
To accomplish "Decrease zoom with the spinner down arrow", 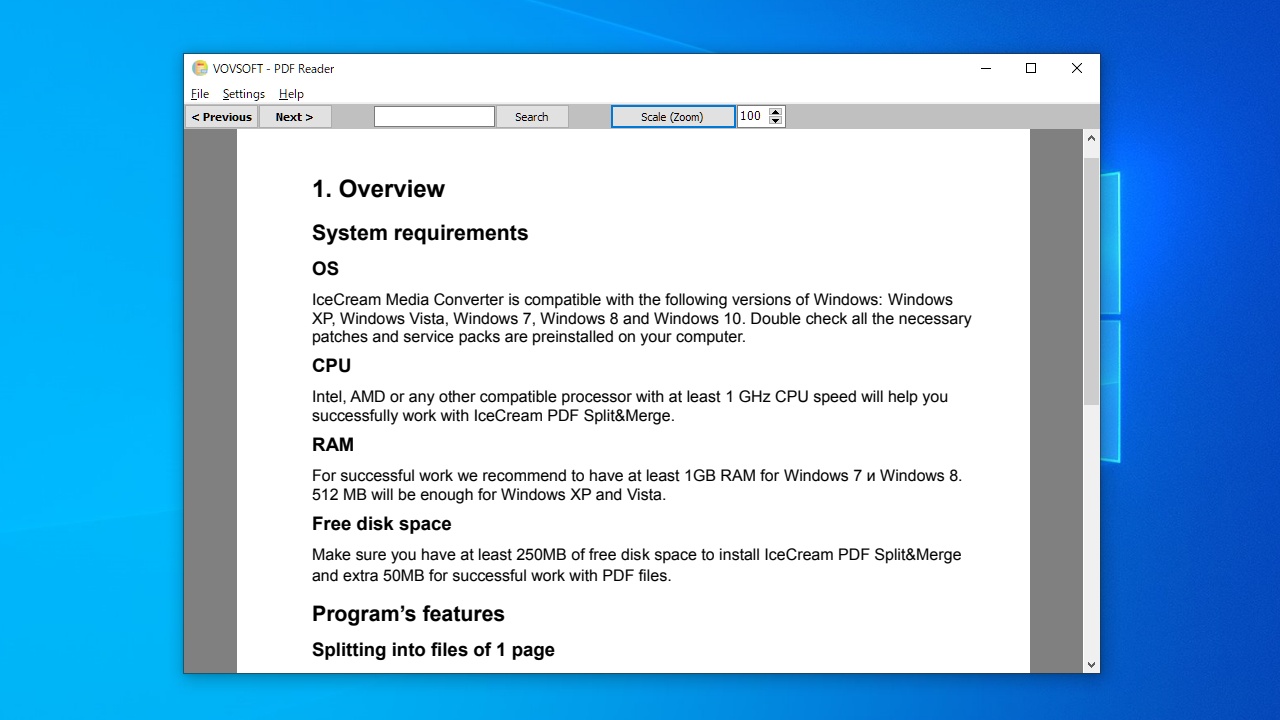I will [x=776, y=122].
